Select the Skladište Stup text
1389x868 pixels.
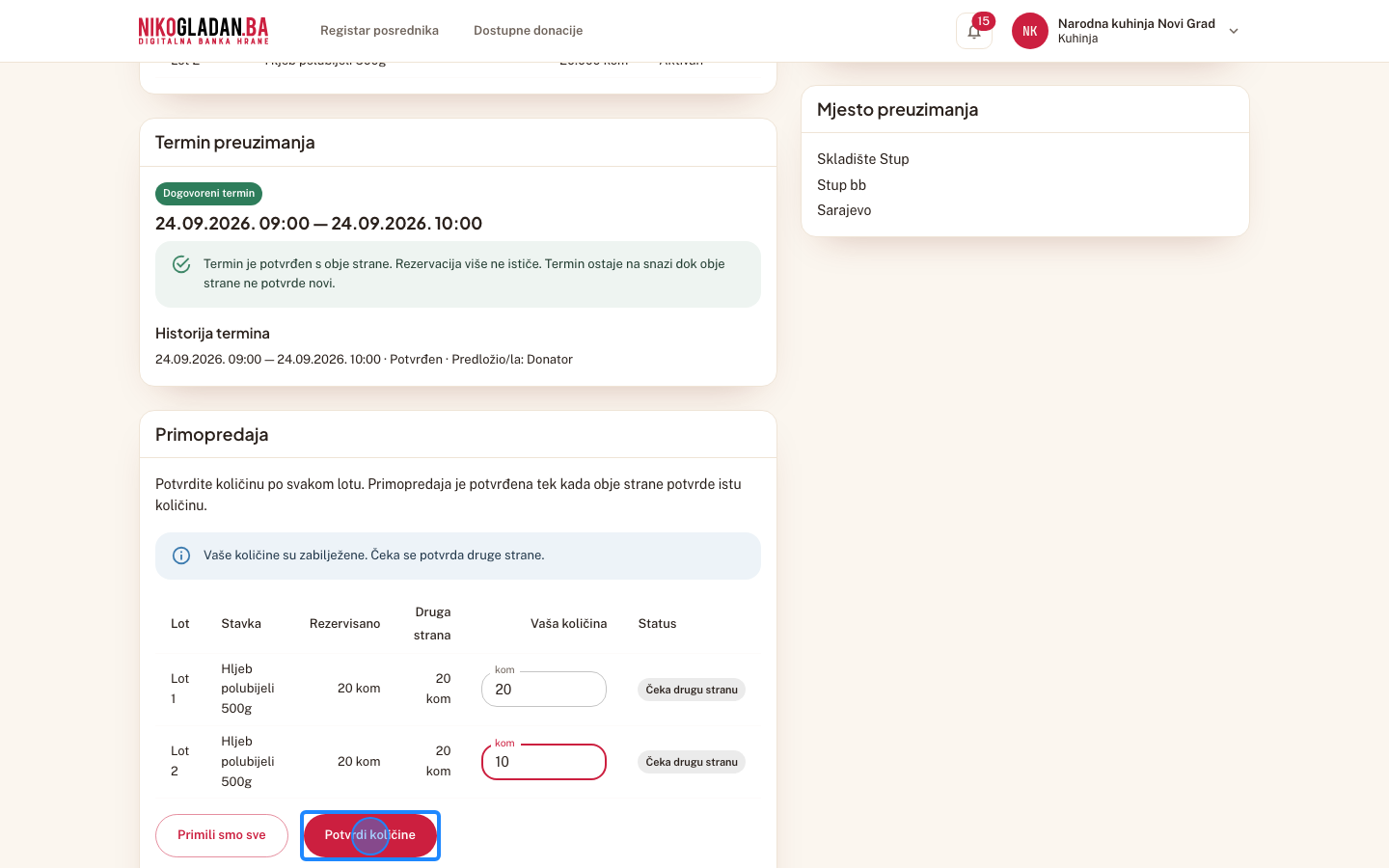click(863, 159)
